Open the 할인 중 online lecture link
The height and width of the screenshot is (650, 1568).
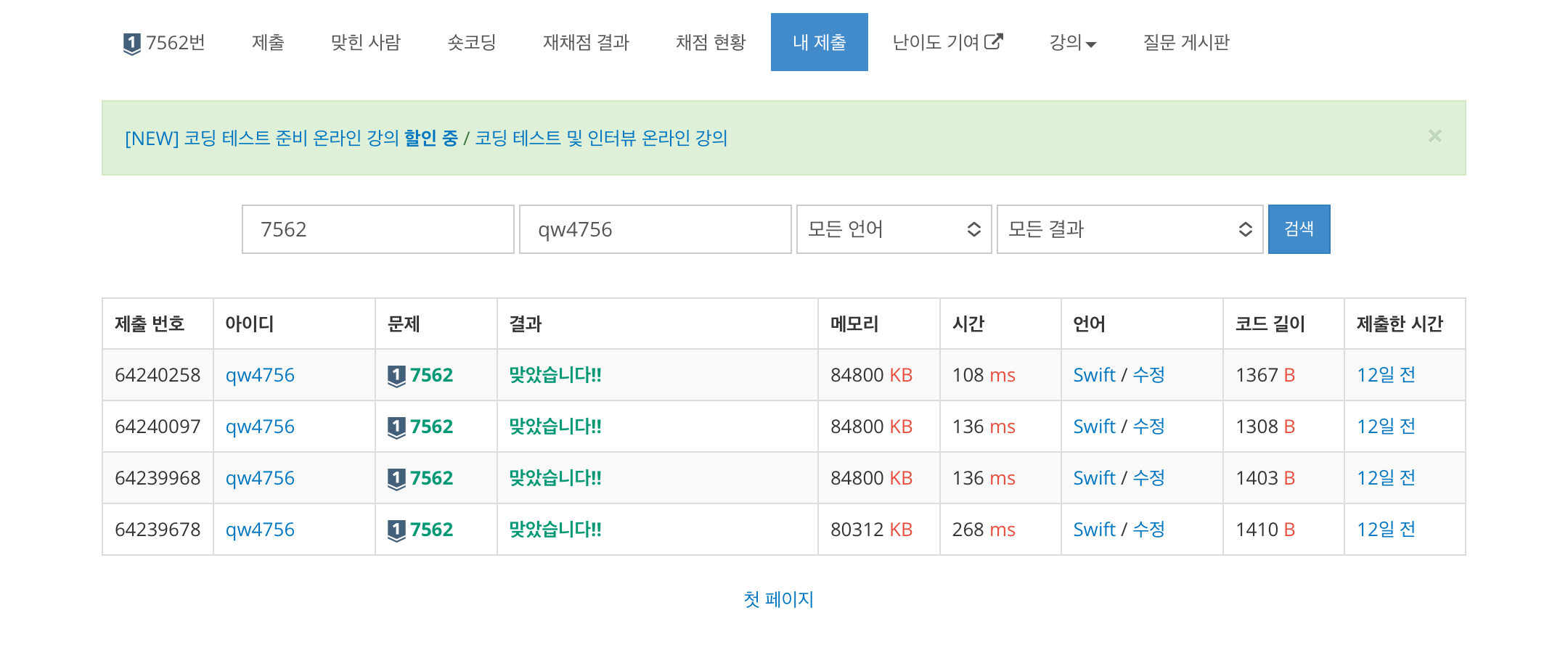291,138
